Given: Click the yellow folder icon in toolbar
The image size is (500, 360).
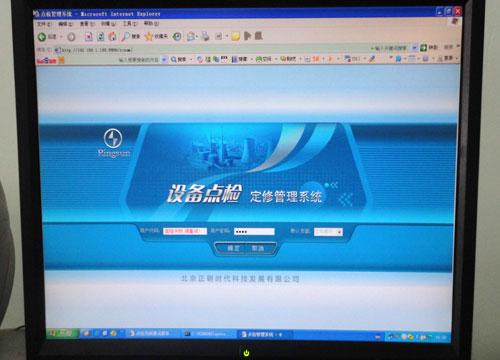Looking at the screenshot, I should pyautogui.click(x=236, y=36).
